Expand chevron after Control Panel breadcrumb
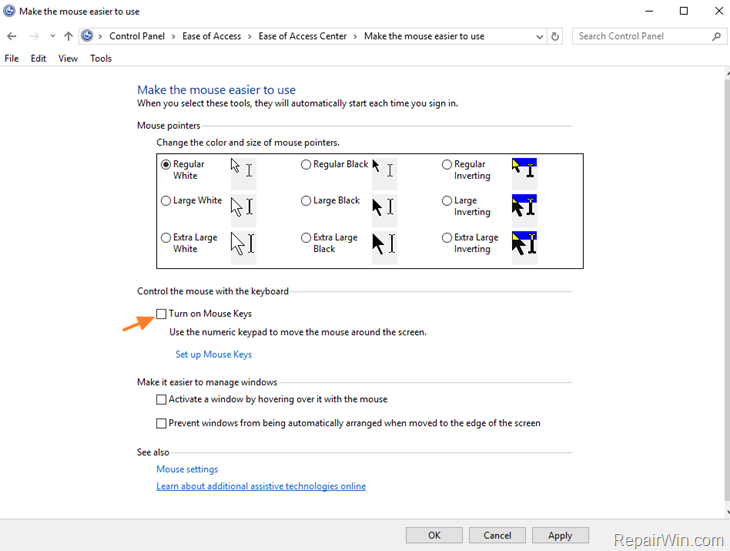This screenshot has height=551, width=730. point(173,36)
